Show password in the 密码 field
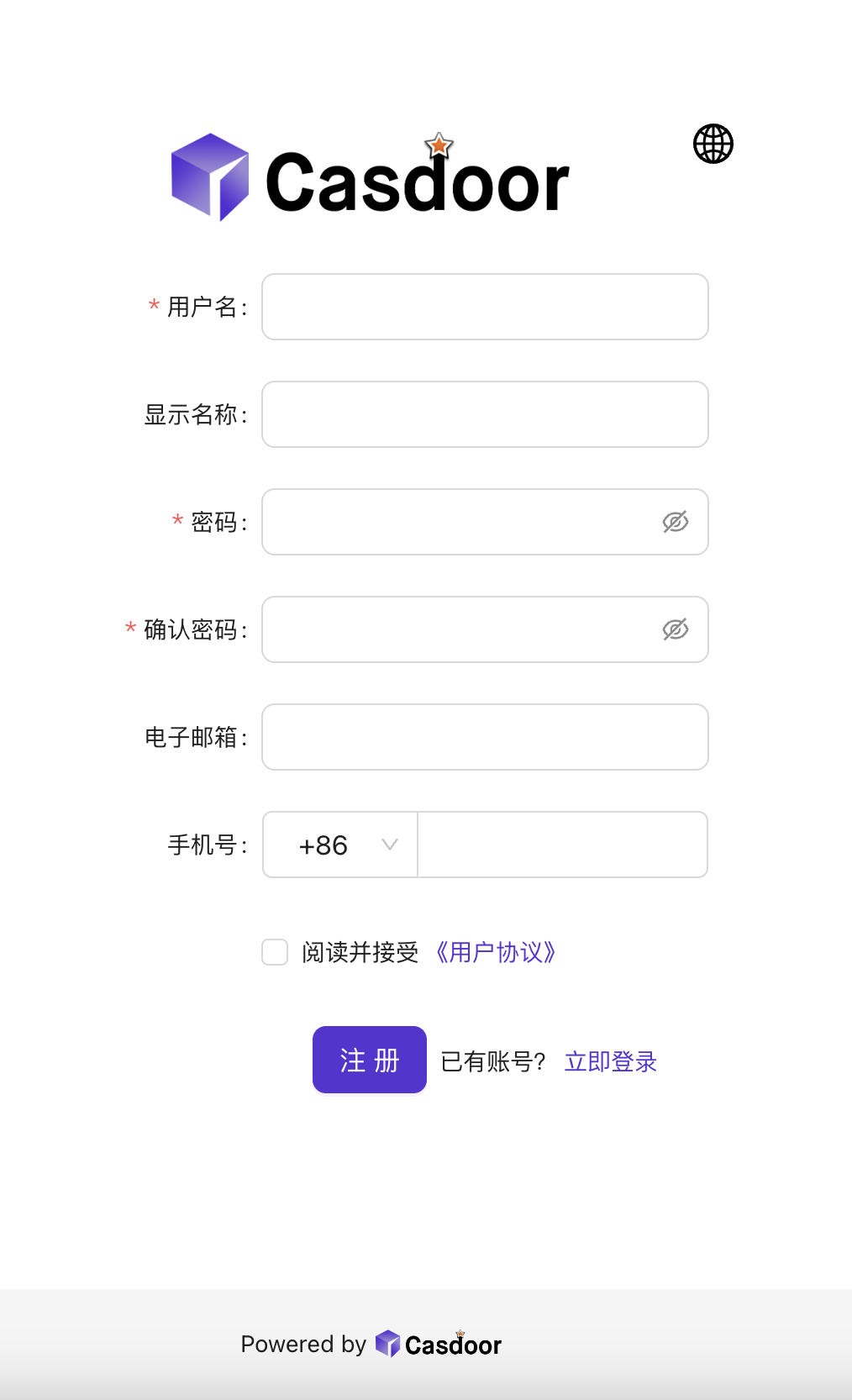Image resolution: width=852 pixels, height=1400 pixels. [675, 522]
